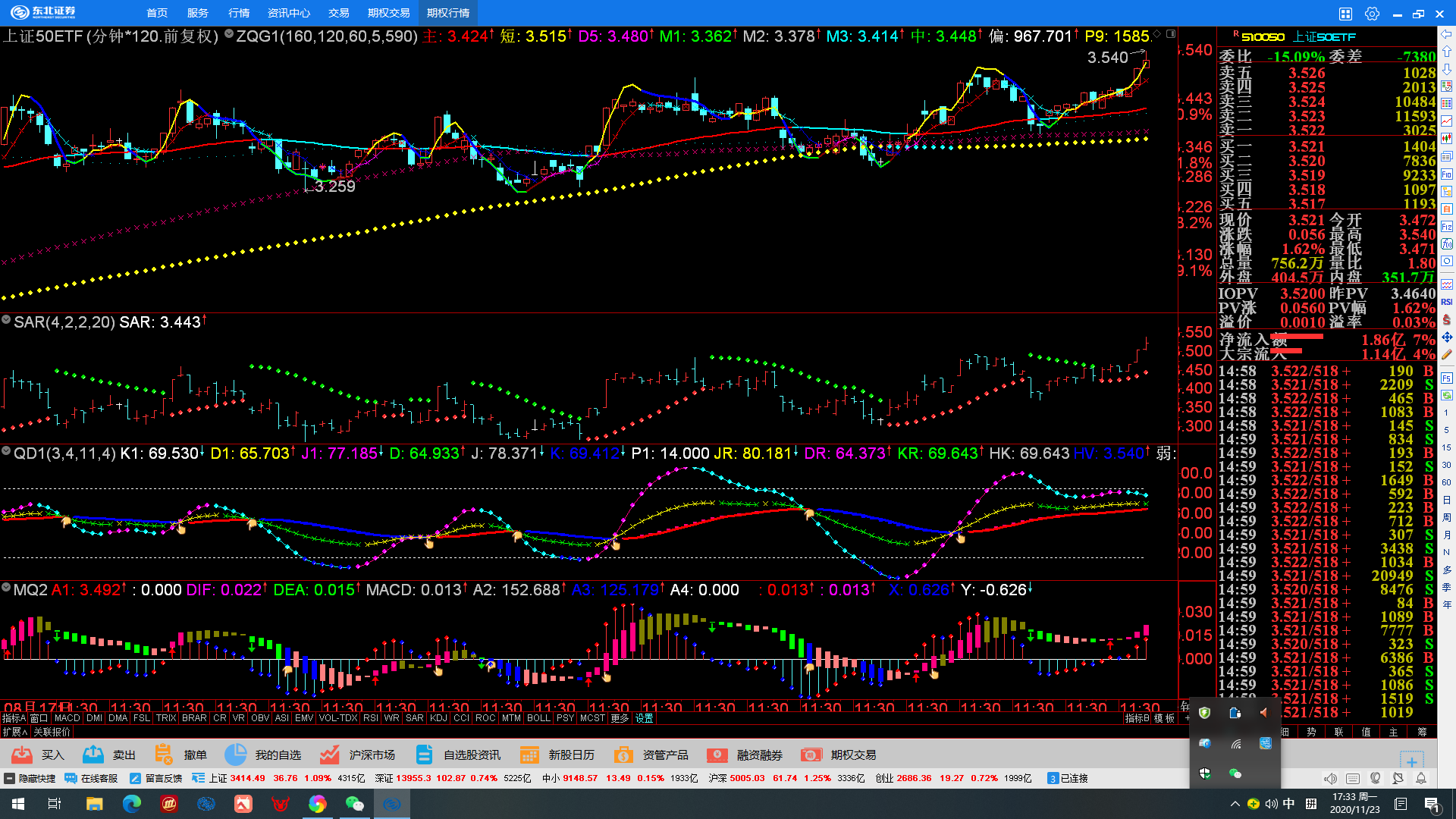
Task: Click 设置 indicator settings button
Action: coord(645,718)
